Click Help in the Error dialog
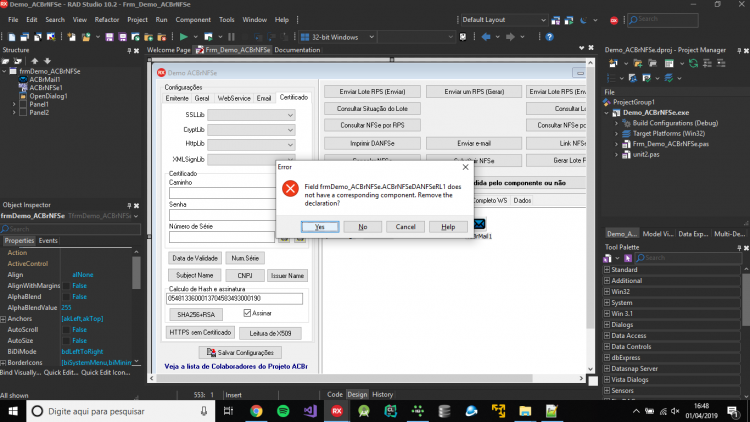 [448, 227]
